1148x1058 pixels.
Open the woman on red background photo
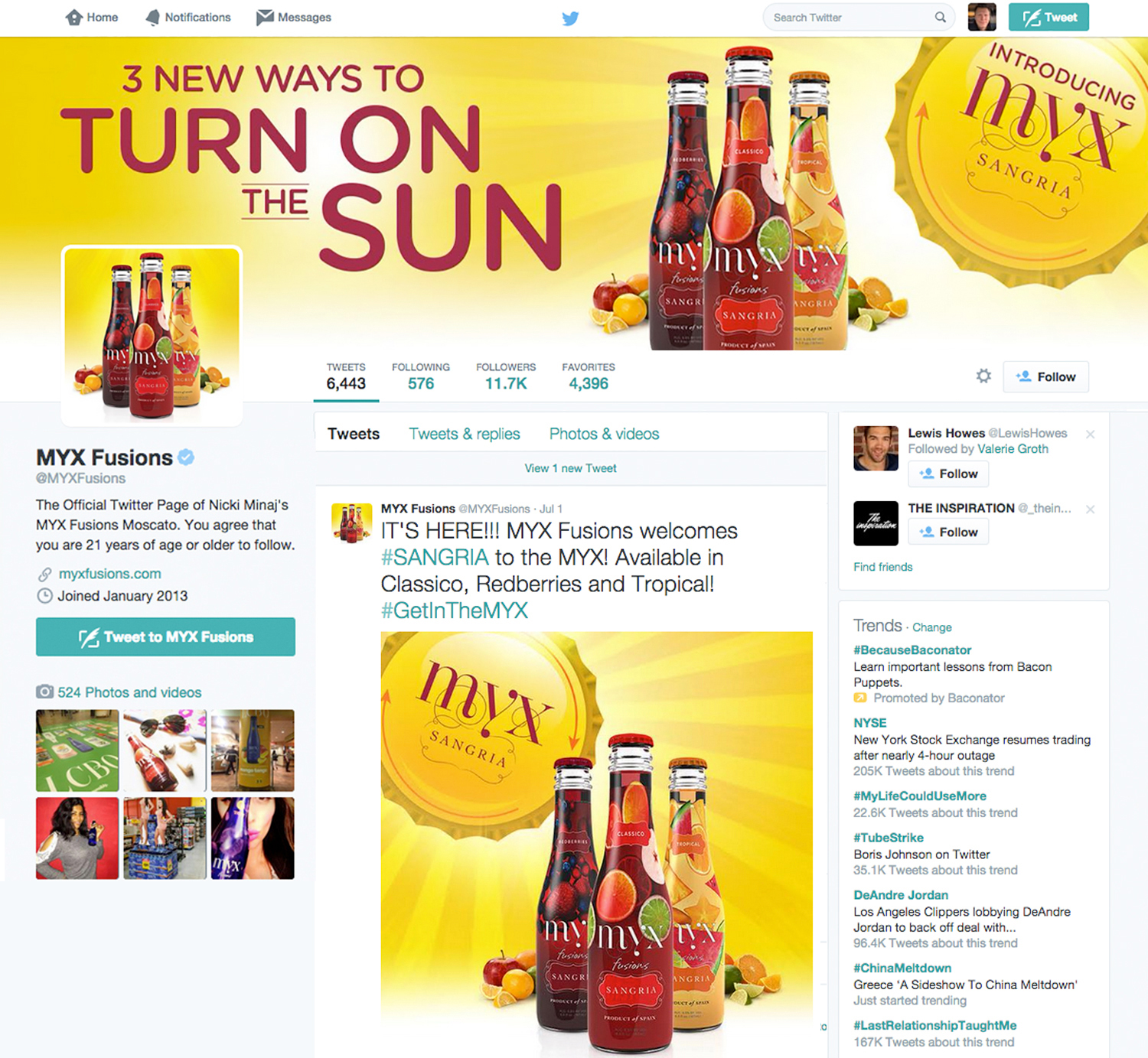pos(77,838)
